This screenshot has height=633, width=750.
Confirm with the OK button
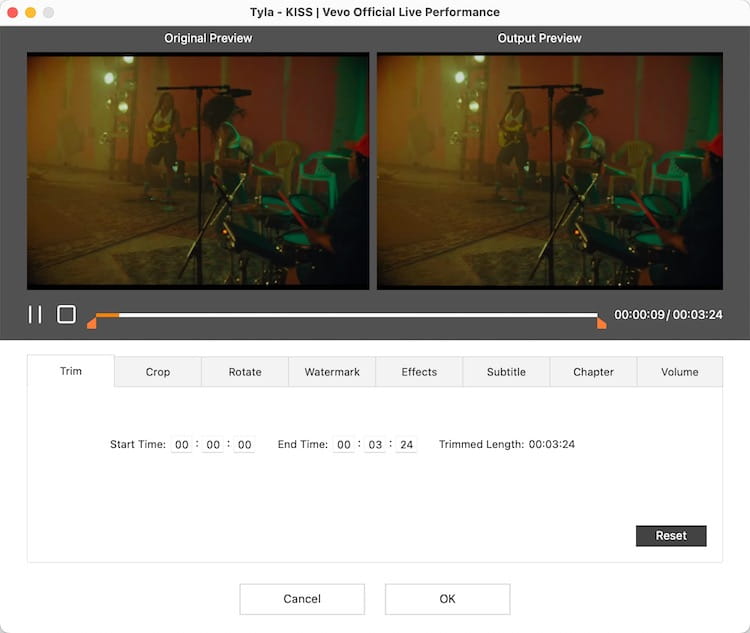coord(447,599)
